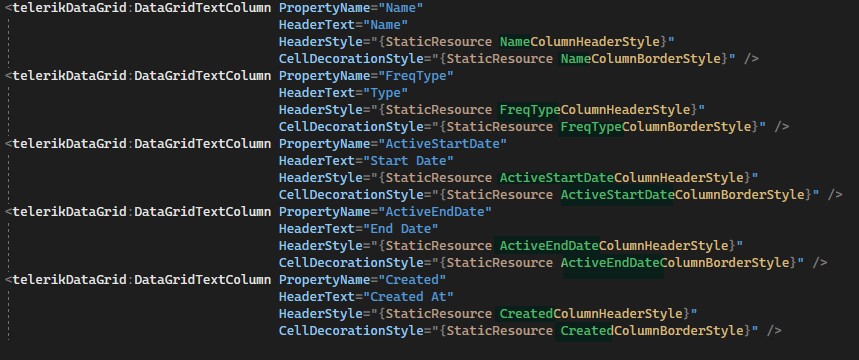Click the ActiveStartDateColumnHeaderStyle reference
859x360 pixels.
pyautogui.click(x=622, y=178)
